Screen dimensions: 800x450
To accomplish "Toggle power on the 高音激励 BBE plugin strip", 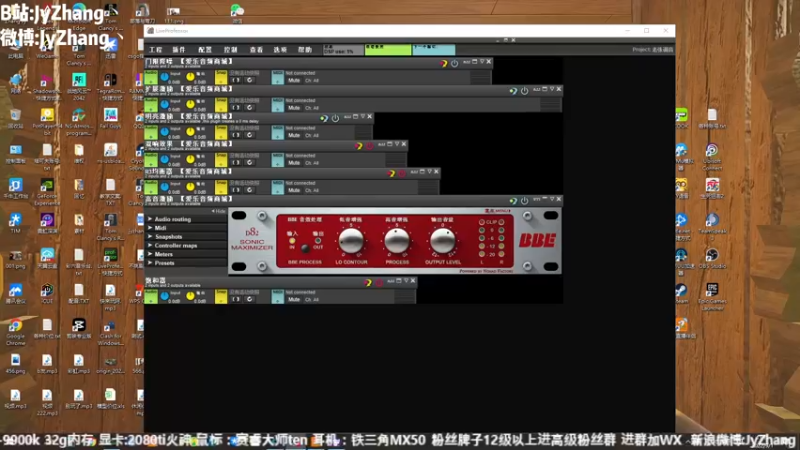I will [x=524, y=201].
